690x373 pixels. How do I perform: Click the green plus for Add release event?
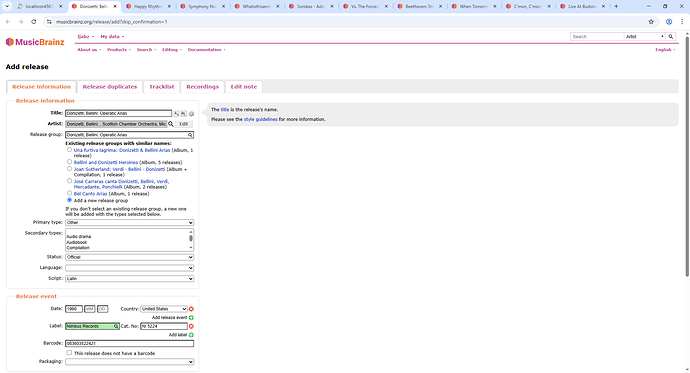click(x=191, y=318)
